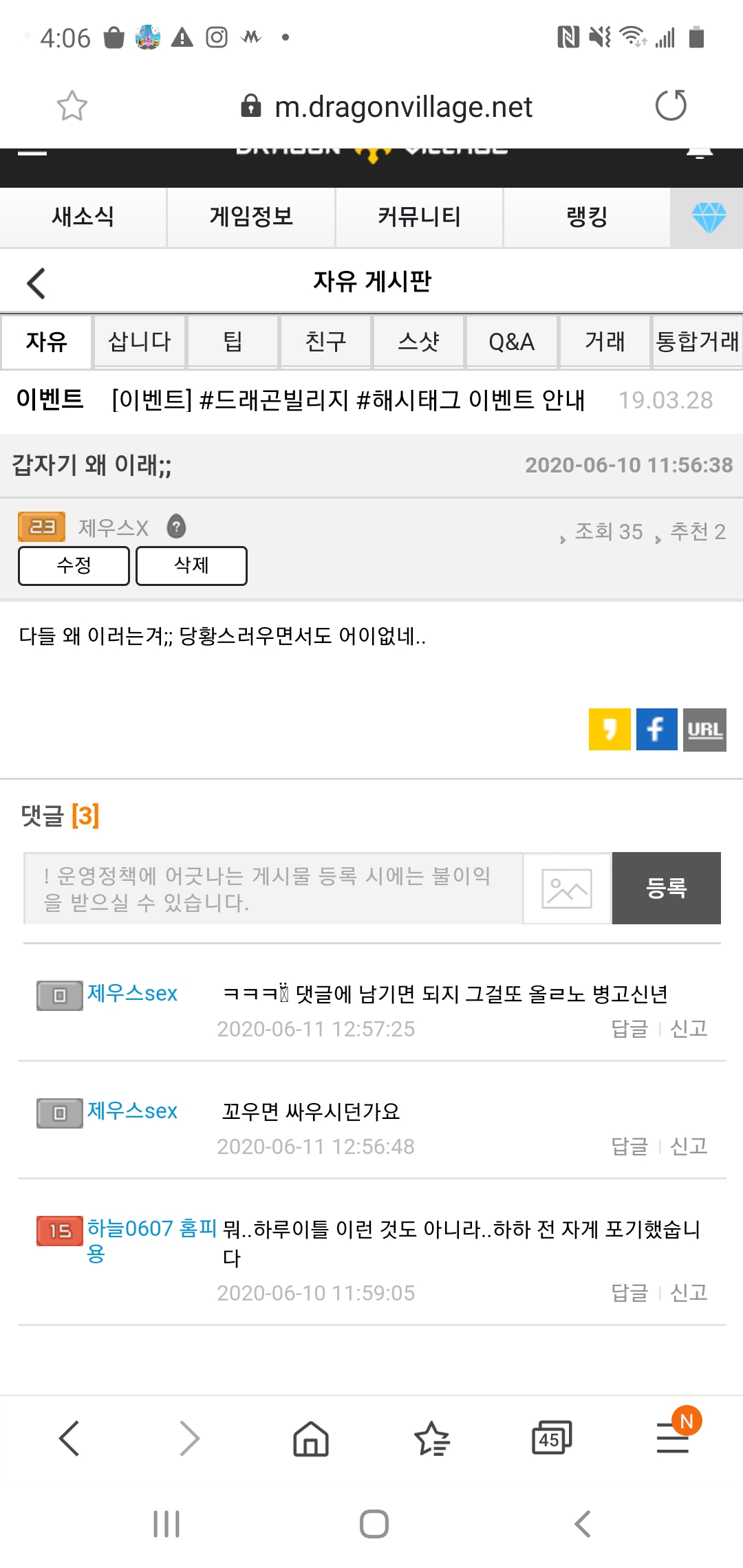Share post via yellow KakaoTalk icon
This screenshot has width=743, height=1568.
pos(610,729)
